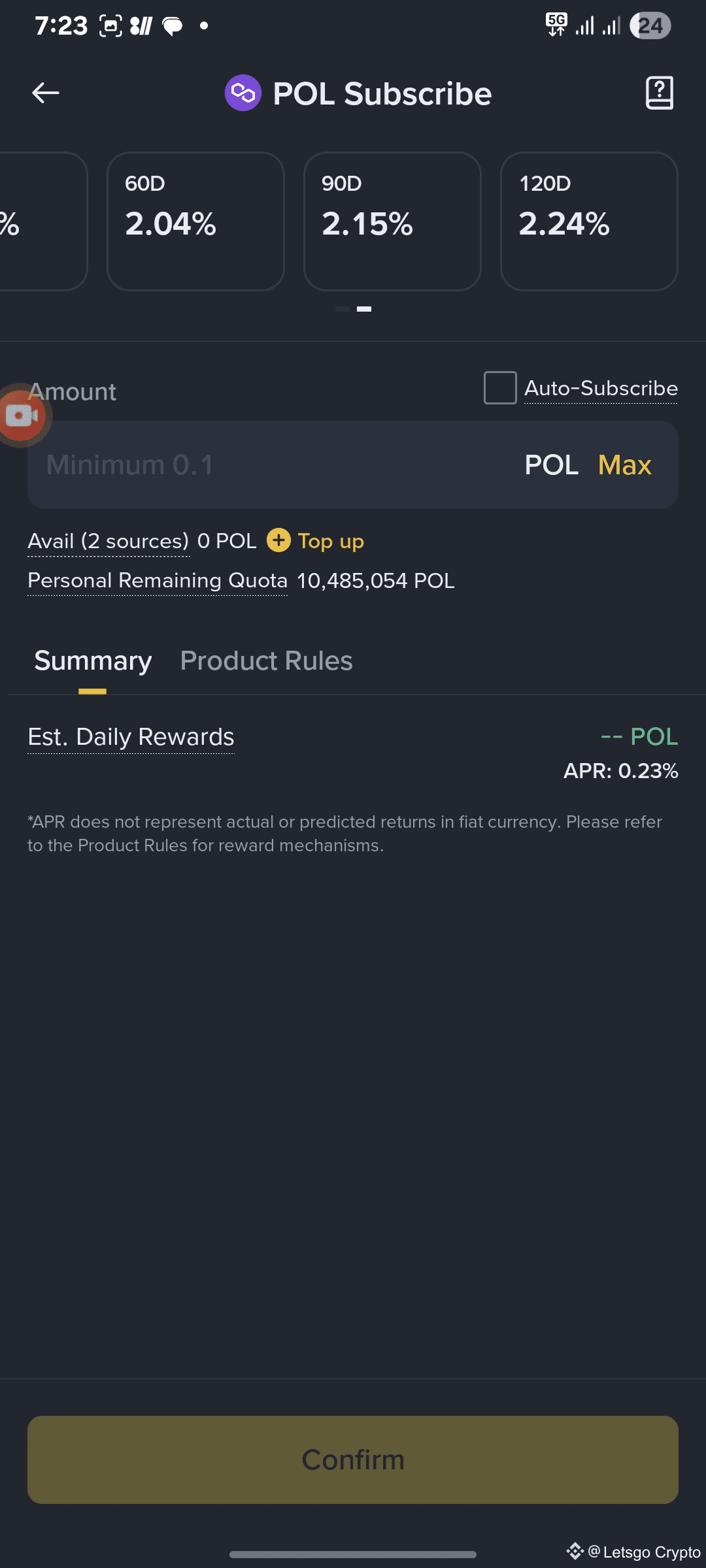Tap the Personal Remaining Quota label
Screen dimensions: 706x1568
pos(158,580)
